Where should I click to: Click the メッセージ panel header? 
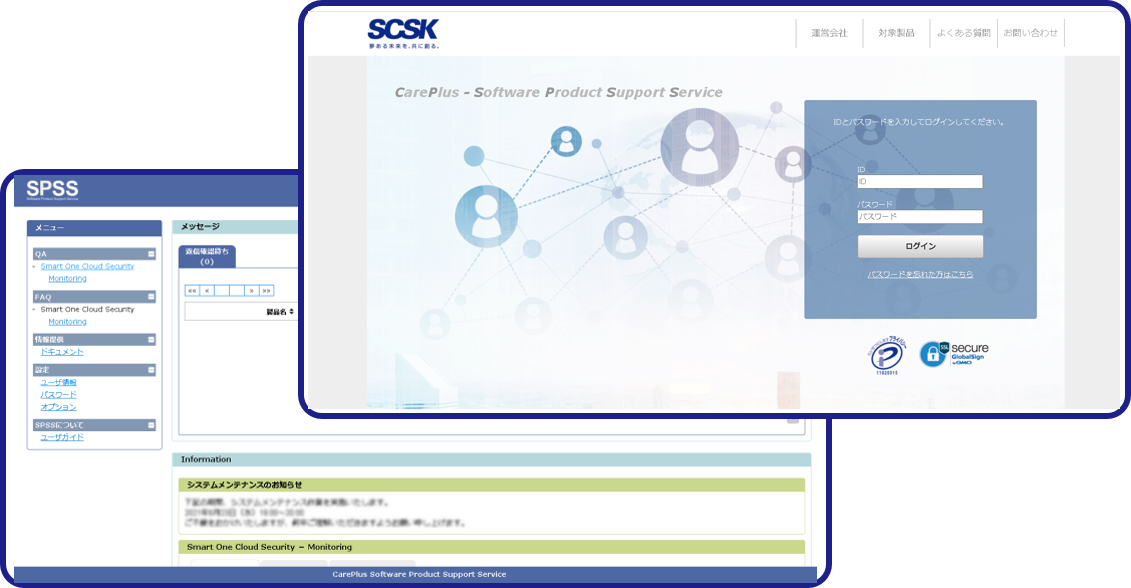235,227
